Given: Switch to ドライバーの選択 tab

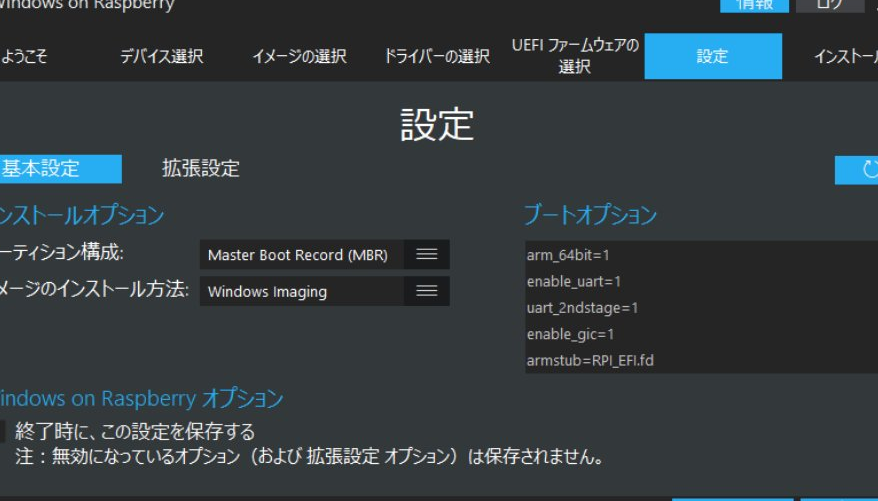Looking at the screenshot, I should [437, 57].
